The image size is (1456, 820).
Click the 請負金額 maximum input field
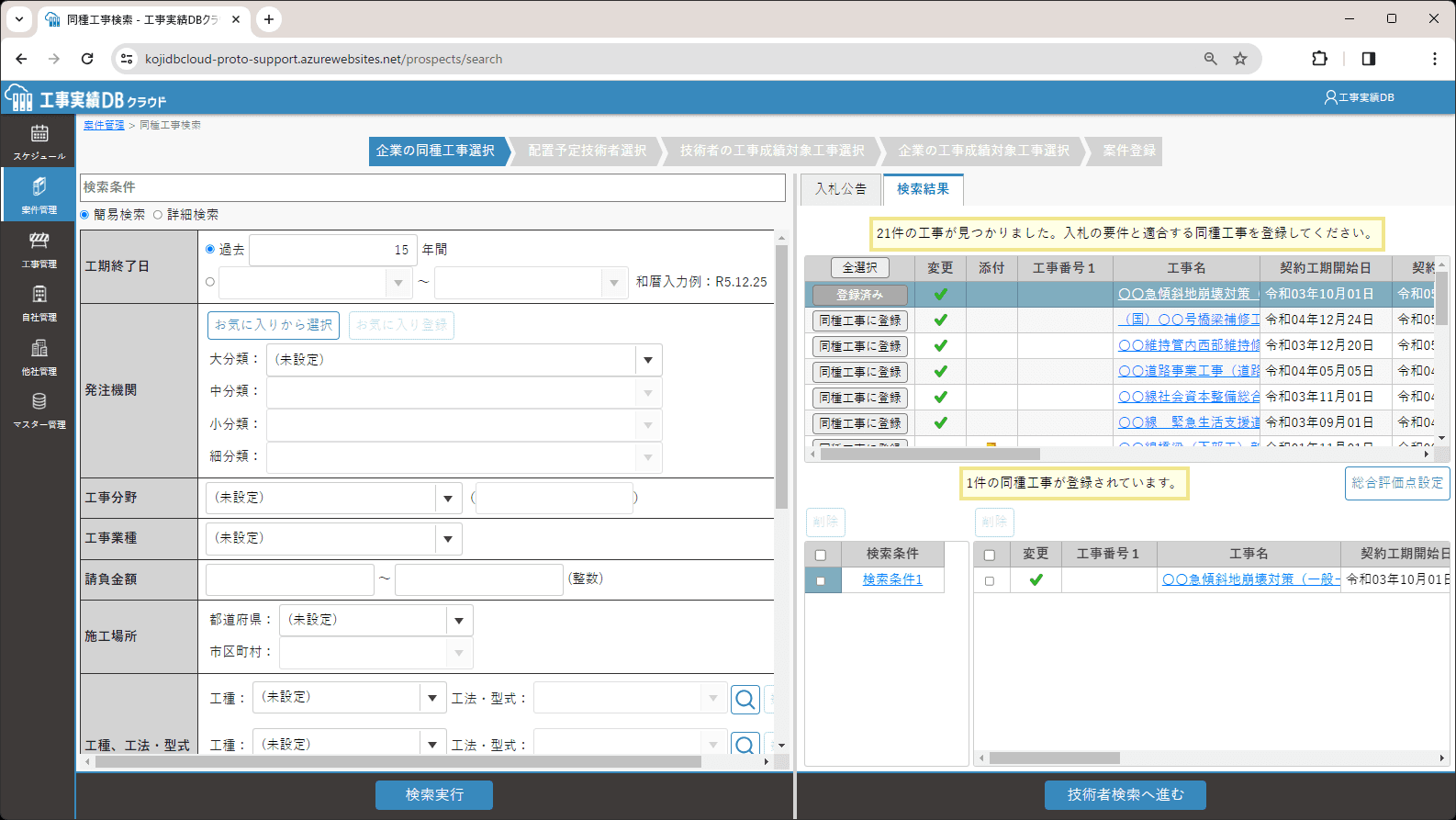478,579
